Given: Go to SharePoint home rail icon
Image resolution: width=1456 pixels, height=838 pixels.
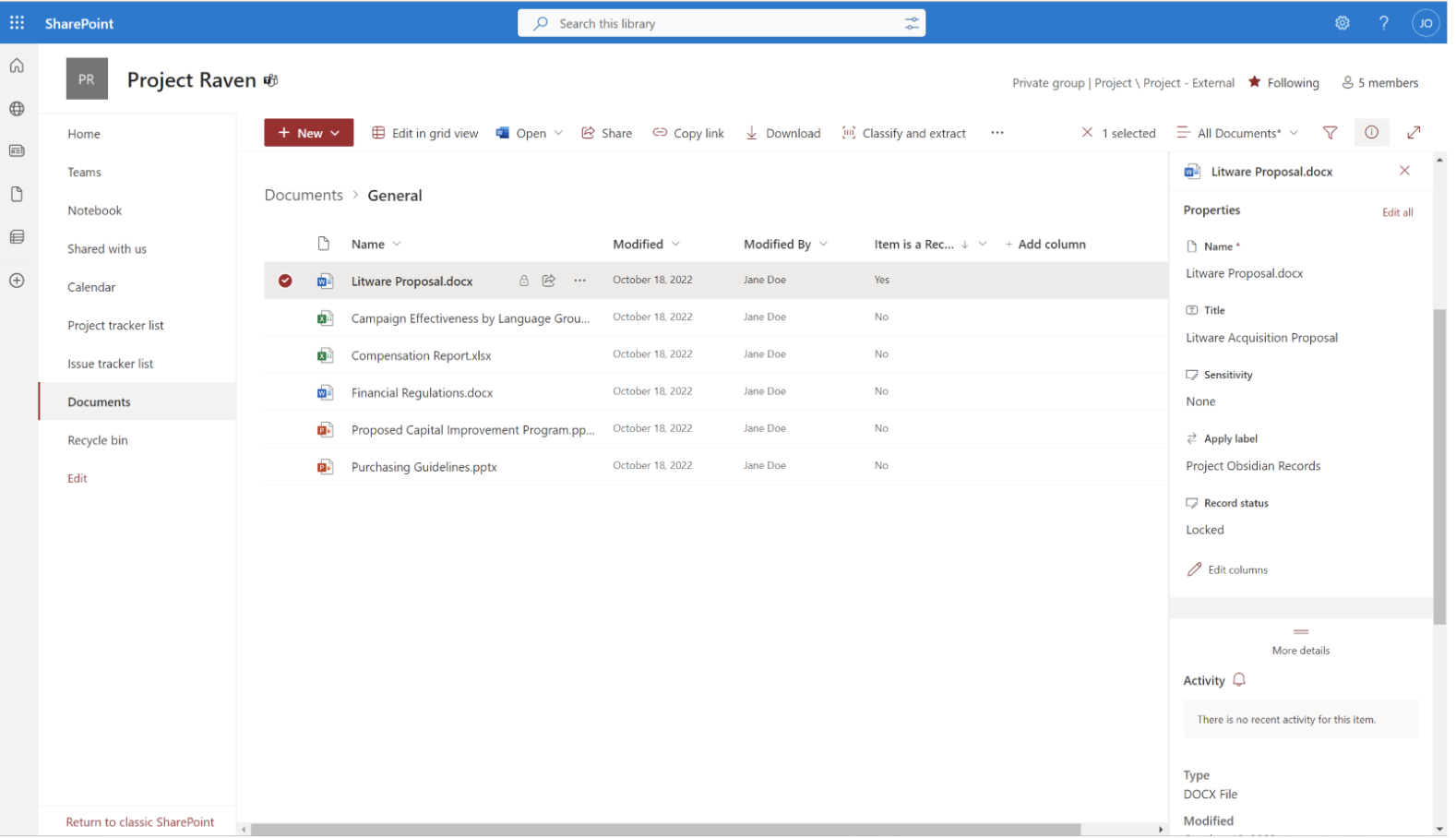Looking at the screenshot, I should click(17, 66).
